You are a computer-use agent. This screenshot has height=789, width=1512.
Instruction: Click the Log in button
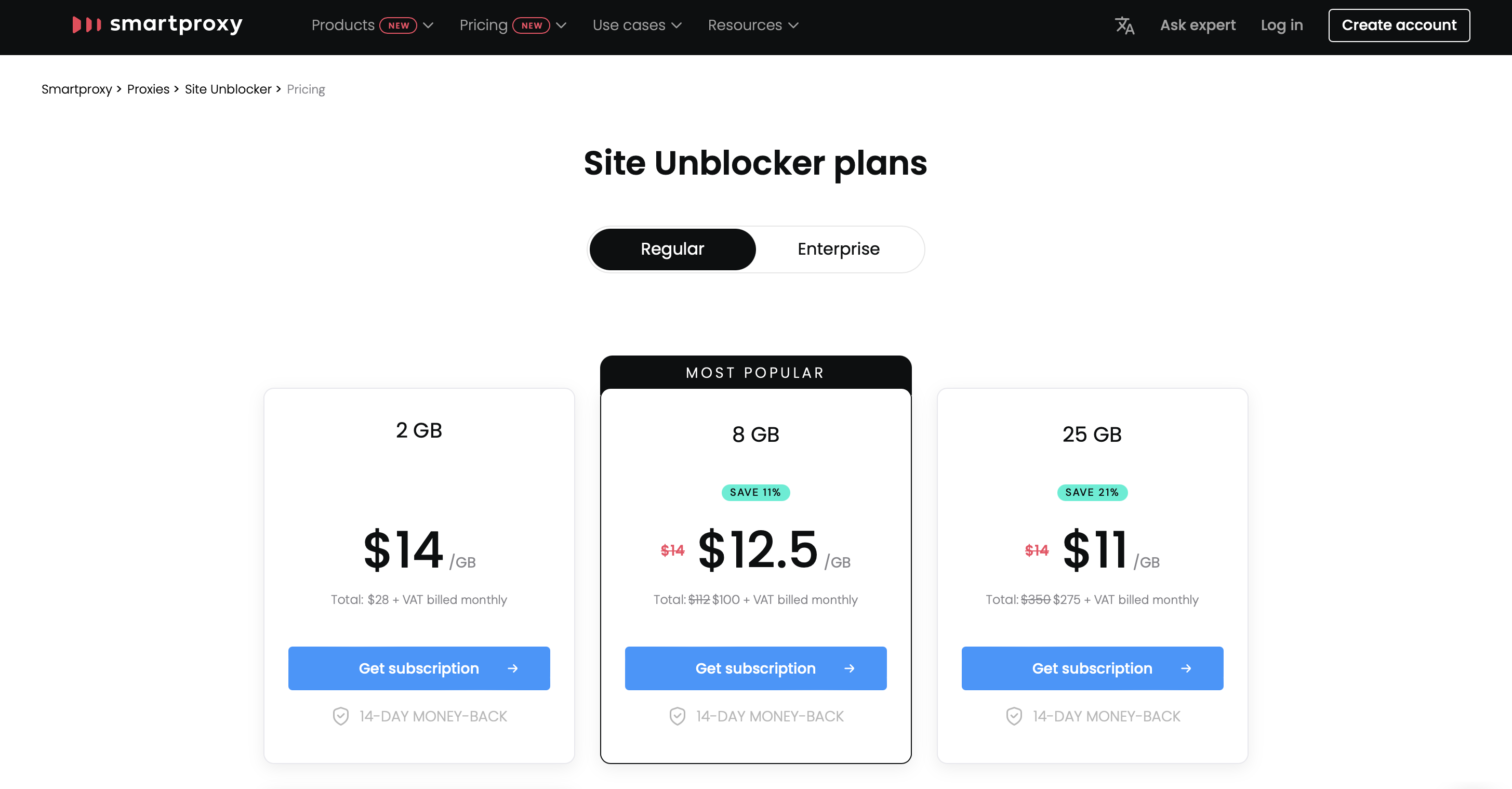[1280, 25]
